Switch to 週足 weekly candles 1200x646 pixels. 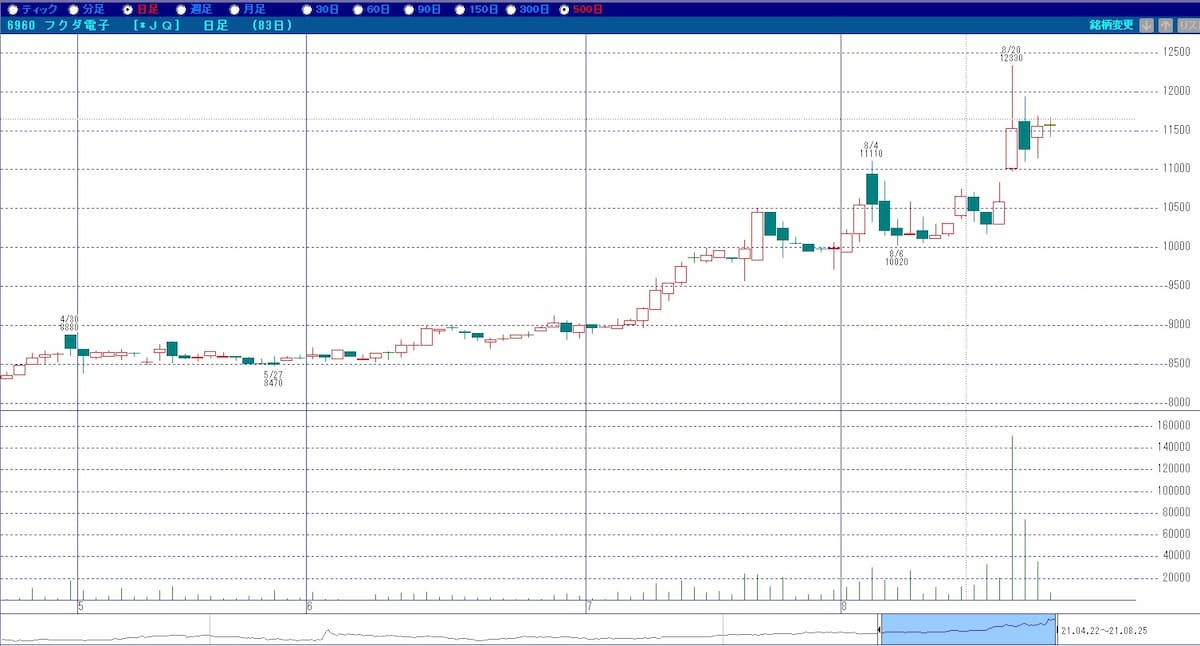pos(181,9)
